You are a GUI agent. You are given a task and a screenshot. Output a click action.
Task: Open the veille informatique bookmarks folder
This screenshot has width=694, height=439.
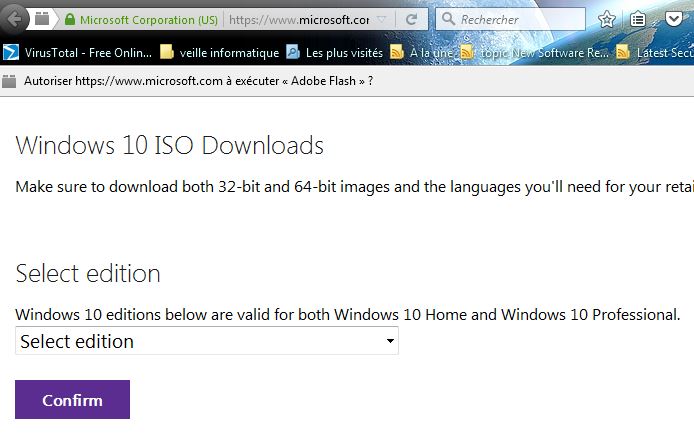[x=220, y=53]
